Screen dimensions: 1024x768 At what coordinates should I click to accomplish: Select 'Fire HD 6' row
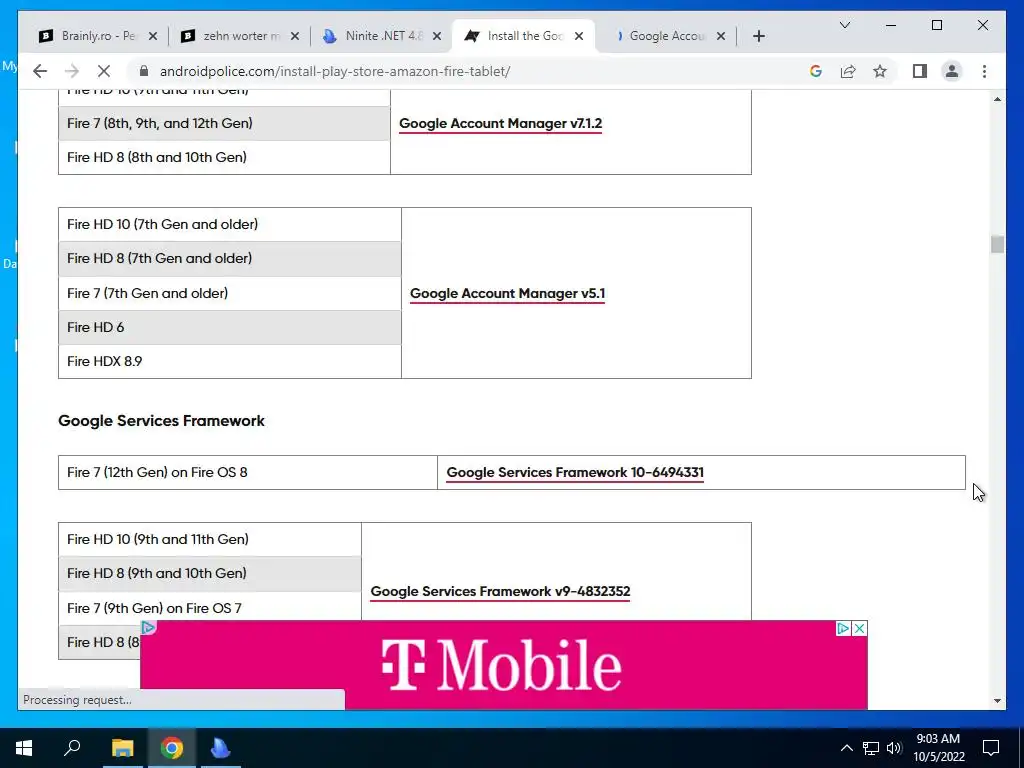click(x=230, y=327)
